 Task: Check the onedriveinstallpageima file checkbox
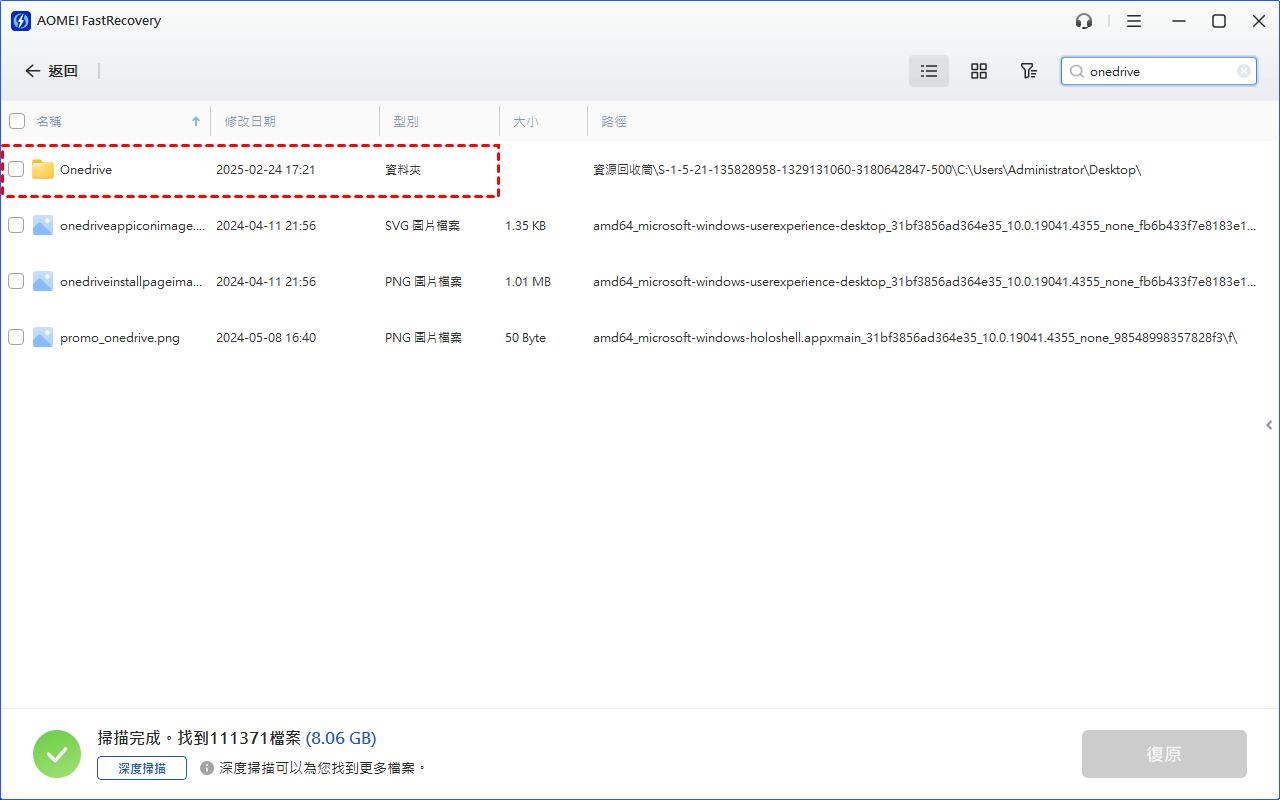pos(16,281)
